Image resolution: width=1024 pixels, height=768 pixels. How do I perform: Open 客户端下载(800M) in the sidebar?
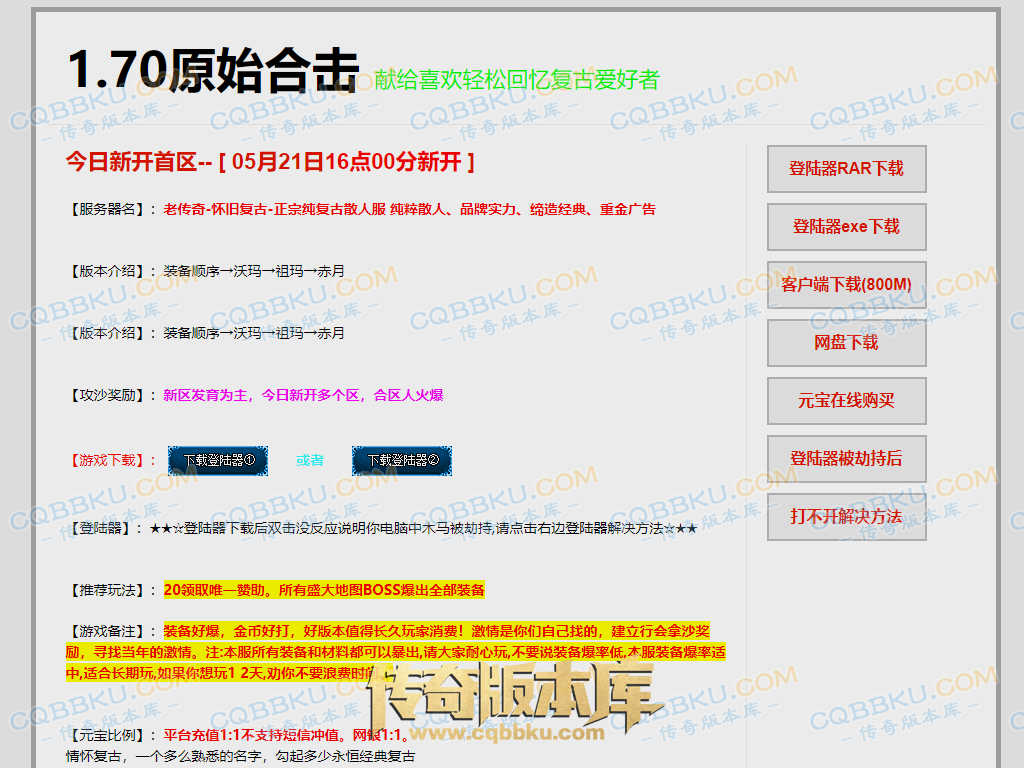pos(846,285)
